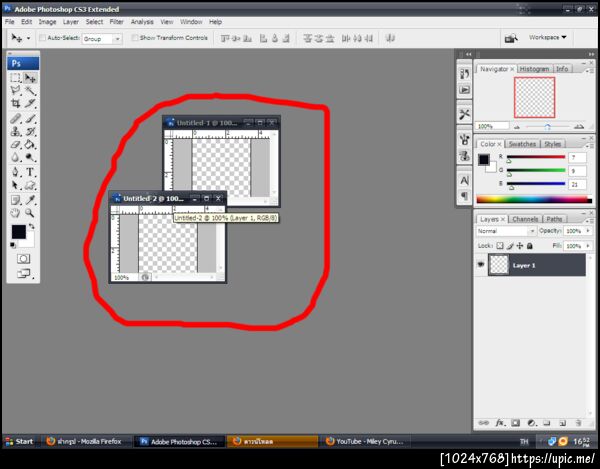
Task: Switch to the Swatches tab
Action: [522, 144]
